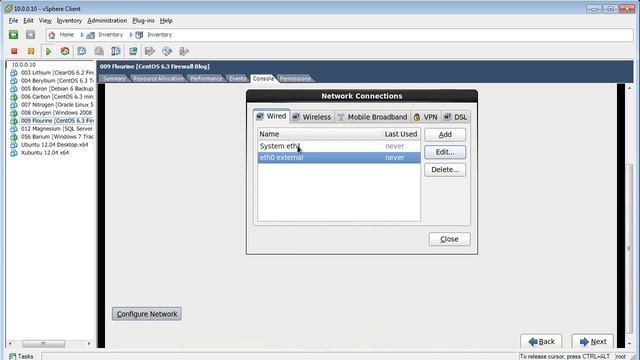Click the orange Suspend toolbar icon
The height and width of the screenshot is (360, 640).
[31, 51]
